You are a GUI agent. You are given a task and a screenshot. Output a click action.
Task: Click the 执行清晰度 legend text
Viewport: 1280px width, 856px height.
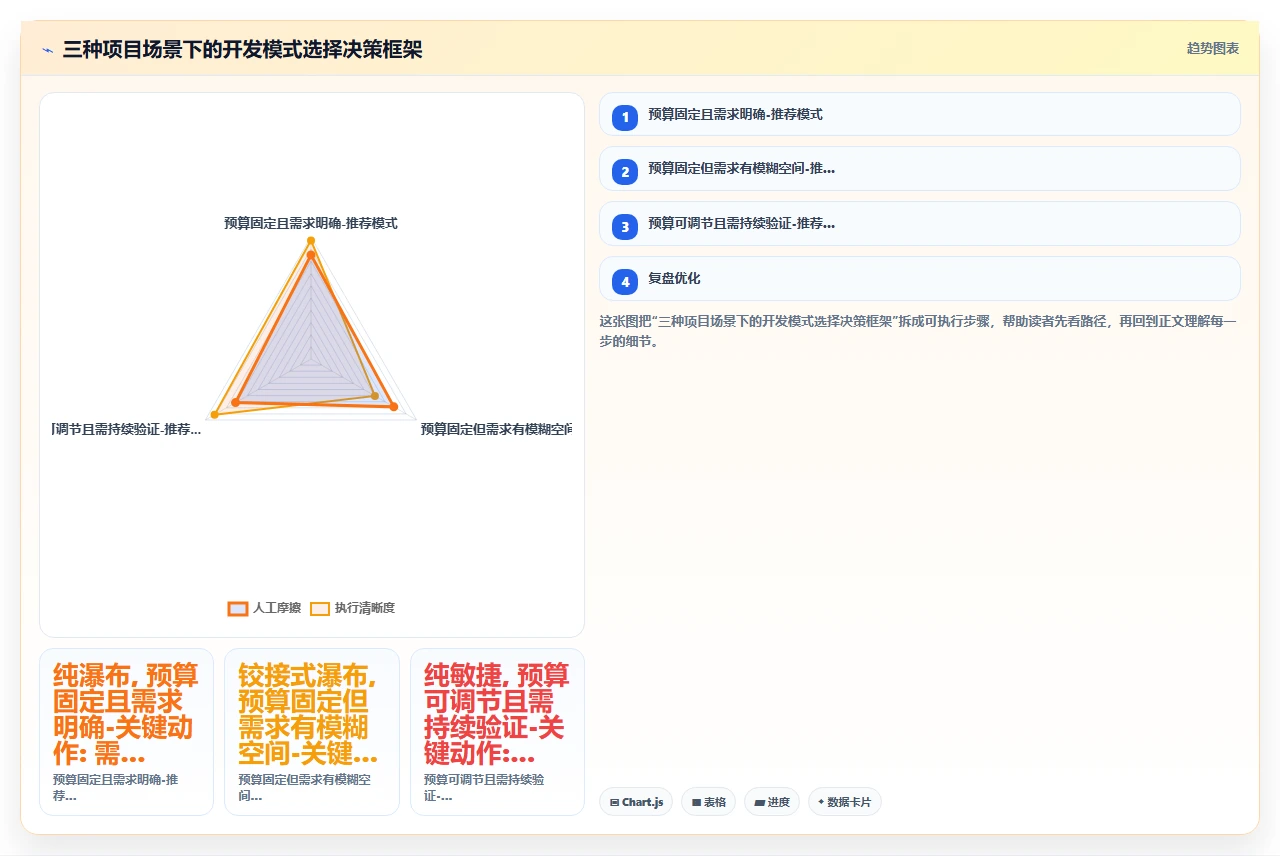tap(365, 608)
